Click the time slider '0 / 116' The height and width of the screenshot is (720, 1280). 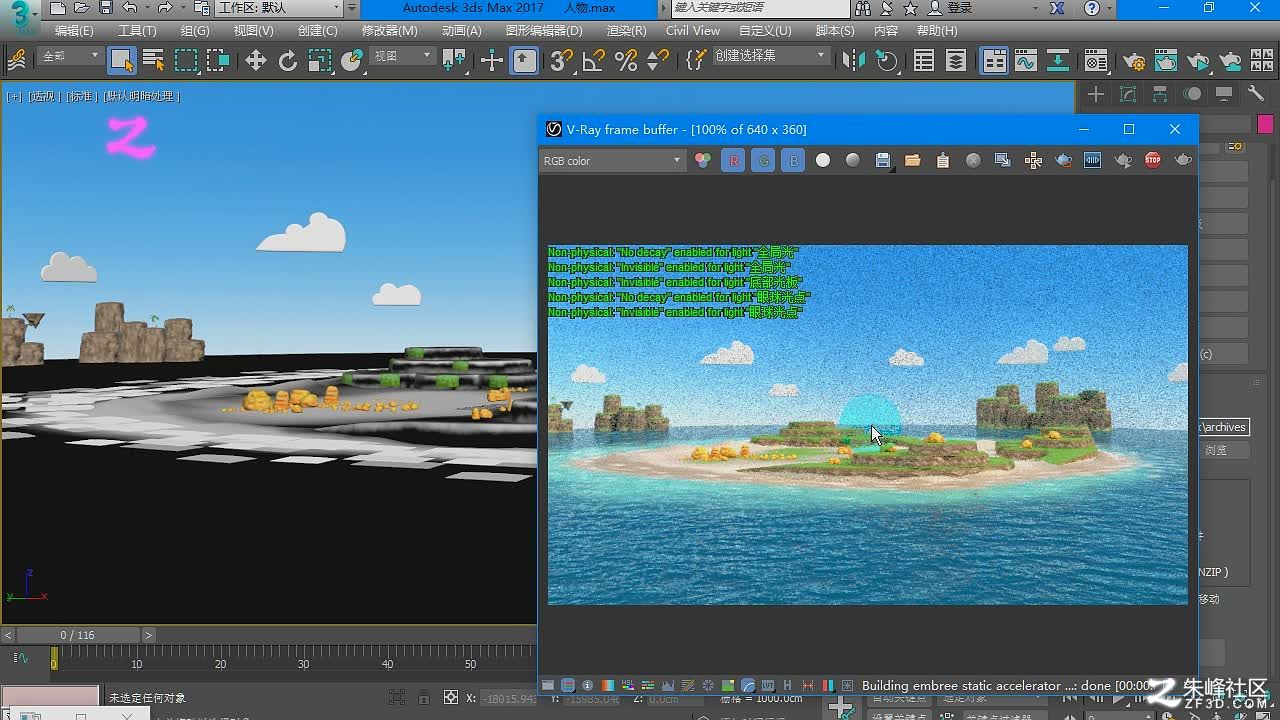coord(78,635)
